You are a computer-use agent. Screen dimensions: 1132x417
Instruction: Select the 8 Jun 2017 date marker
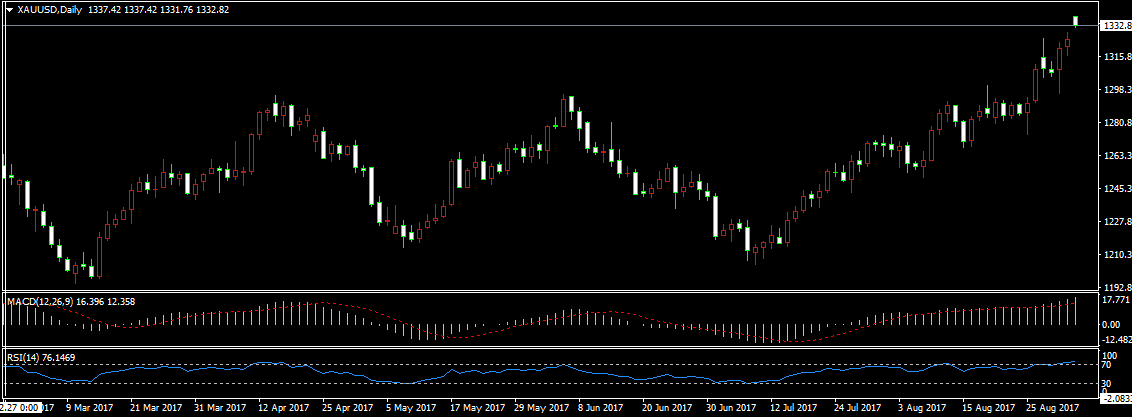click(578, 408)
